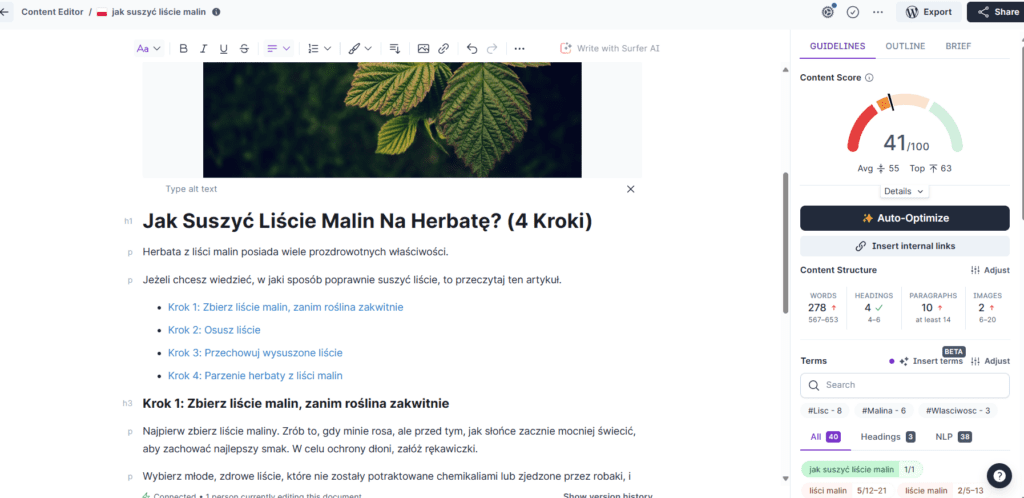Open the 'Krok 2: Osusz liście' link
The image size is (1024, 498).
pyautogui.click(x=214, y=330)
